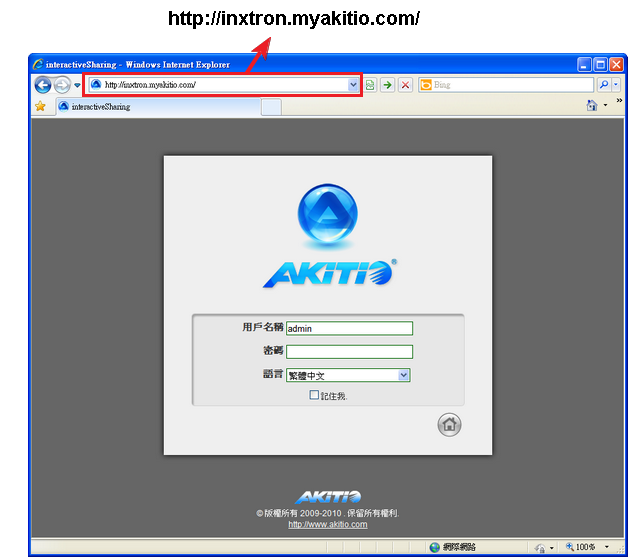The height and width of the screenshot is (558, 629).
Task: Open the 100% zoom level dropdown
Action: tap(606, 547)
